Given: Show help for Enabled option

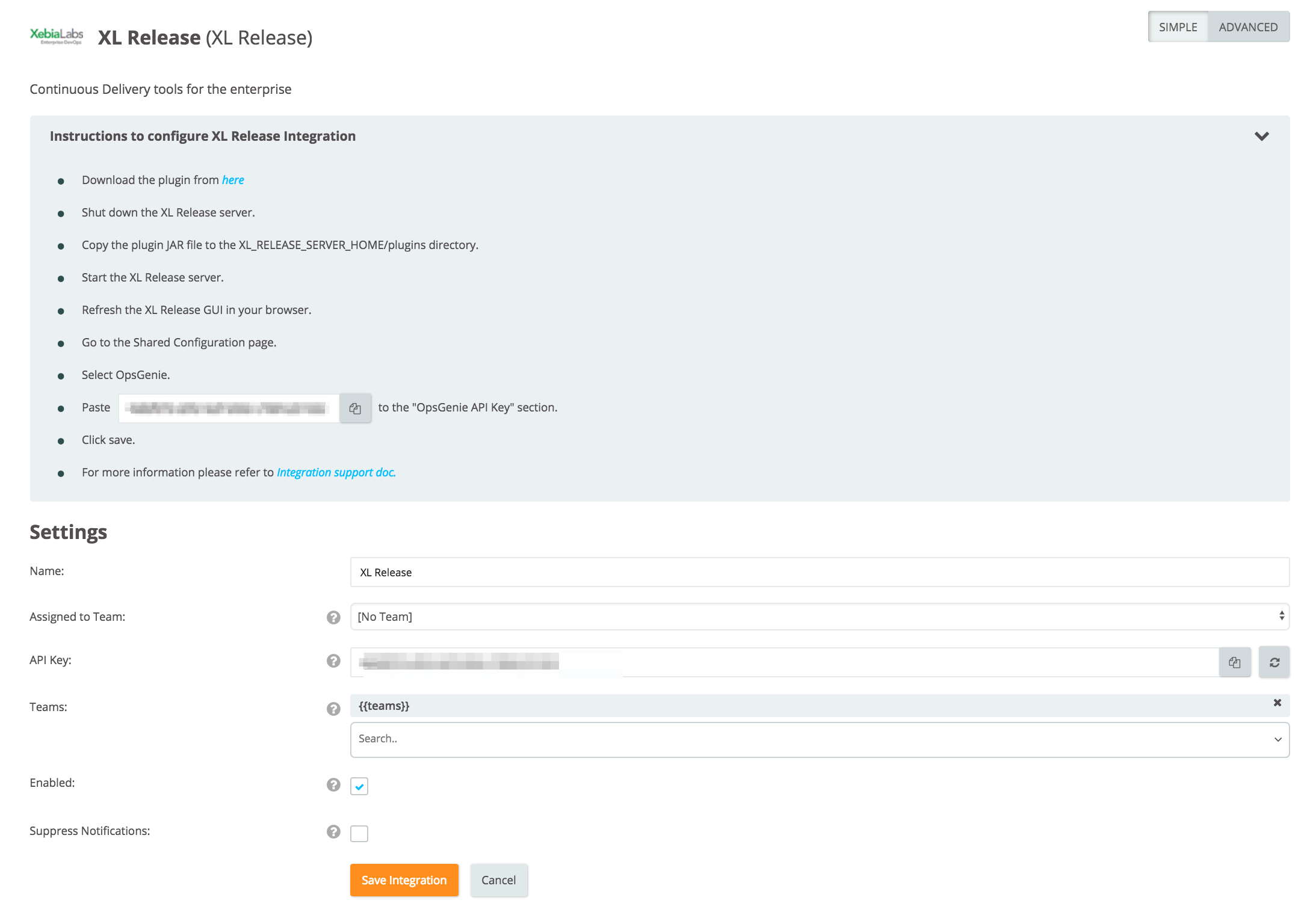Looking at the screenshot, I should pos(333,784).
